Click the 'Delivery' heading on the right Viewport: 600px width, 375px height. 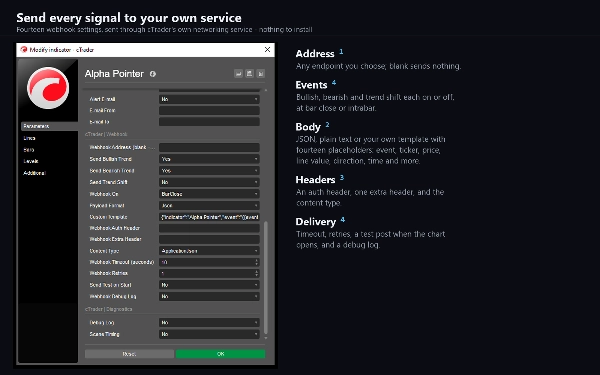point(316,222)
